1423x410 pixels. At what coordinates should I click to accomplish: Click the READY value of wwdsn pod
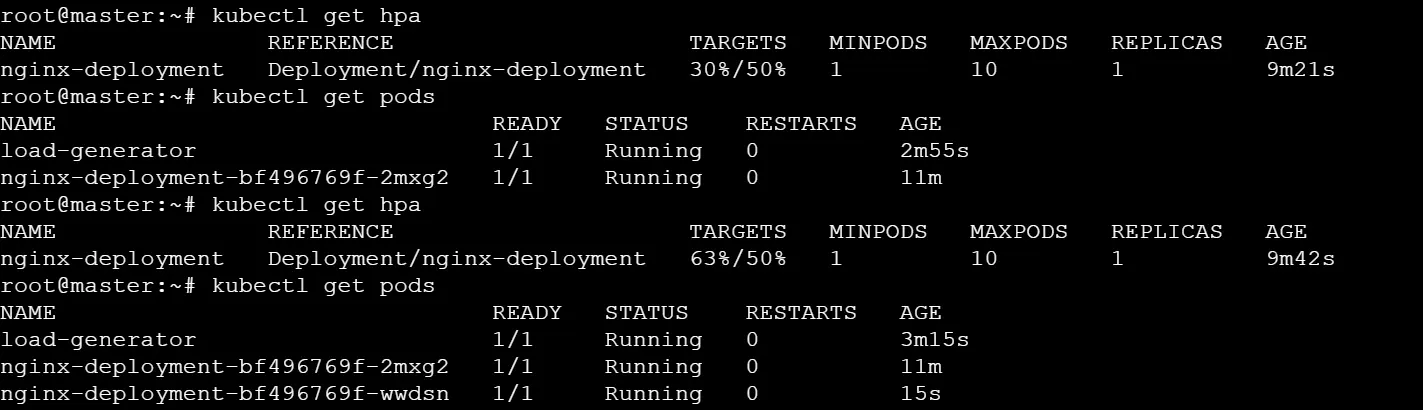point(513,394)
